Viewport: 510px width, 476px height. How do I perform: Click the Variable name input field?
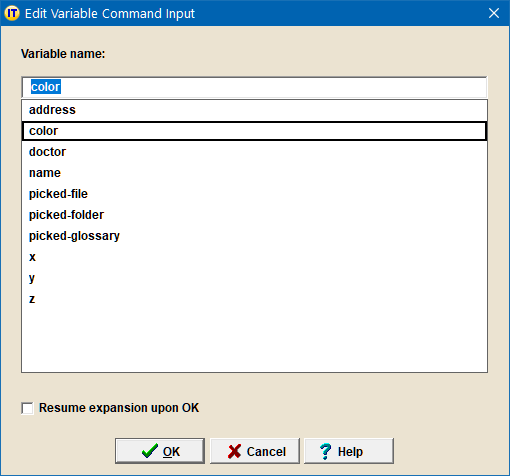pyautogui.click(x=254, y=87)
